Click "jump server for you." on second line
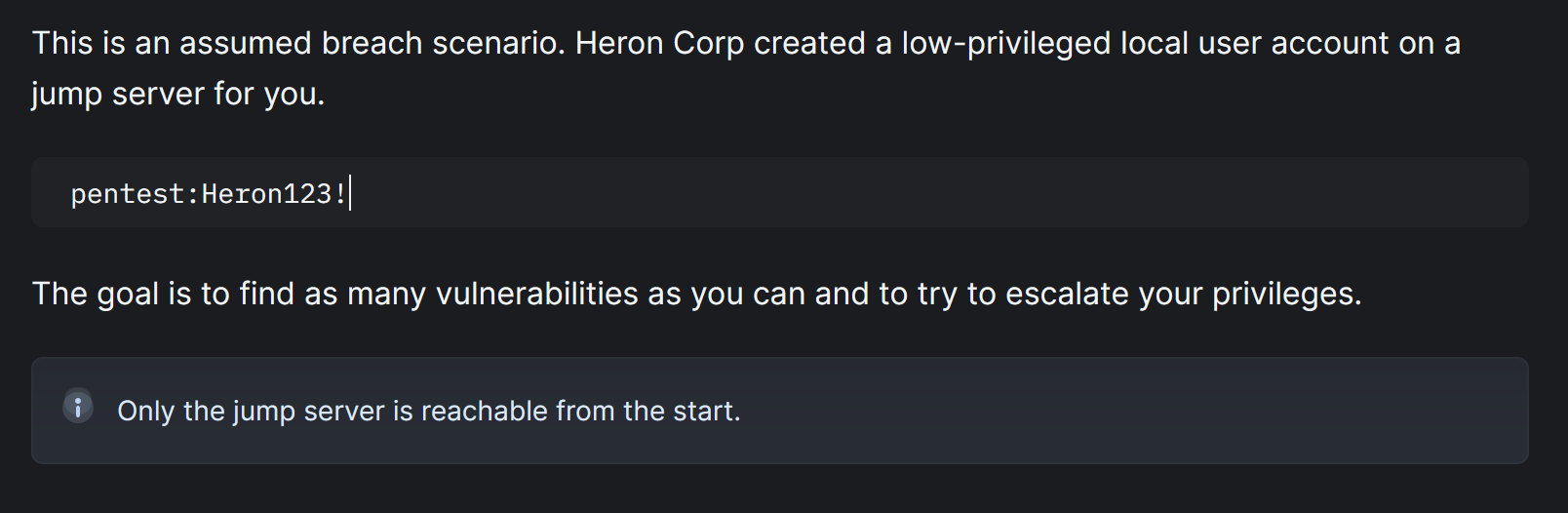Image resolution: width=1568 pixels, height=513 pixels. coord(178,95)
